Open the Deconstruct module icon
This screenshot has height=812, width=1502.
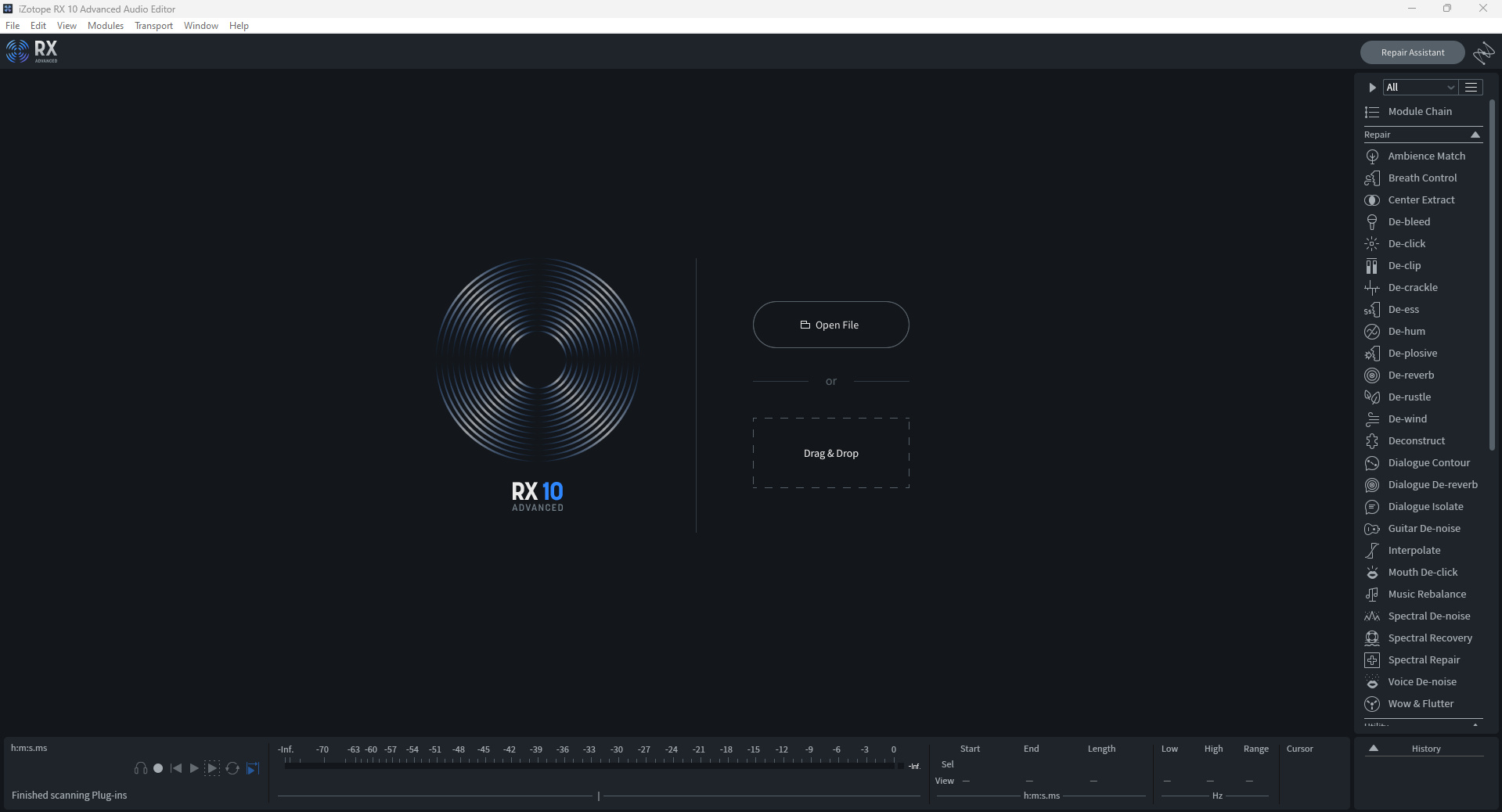1372,441
